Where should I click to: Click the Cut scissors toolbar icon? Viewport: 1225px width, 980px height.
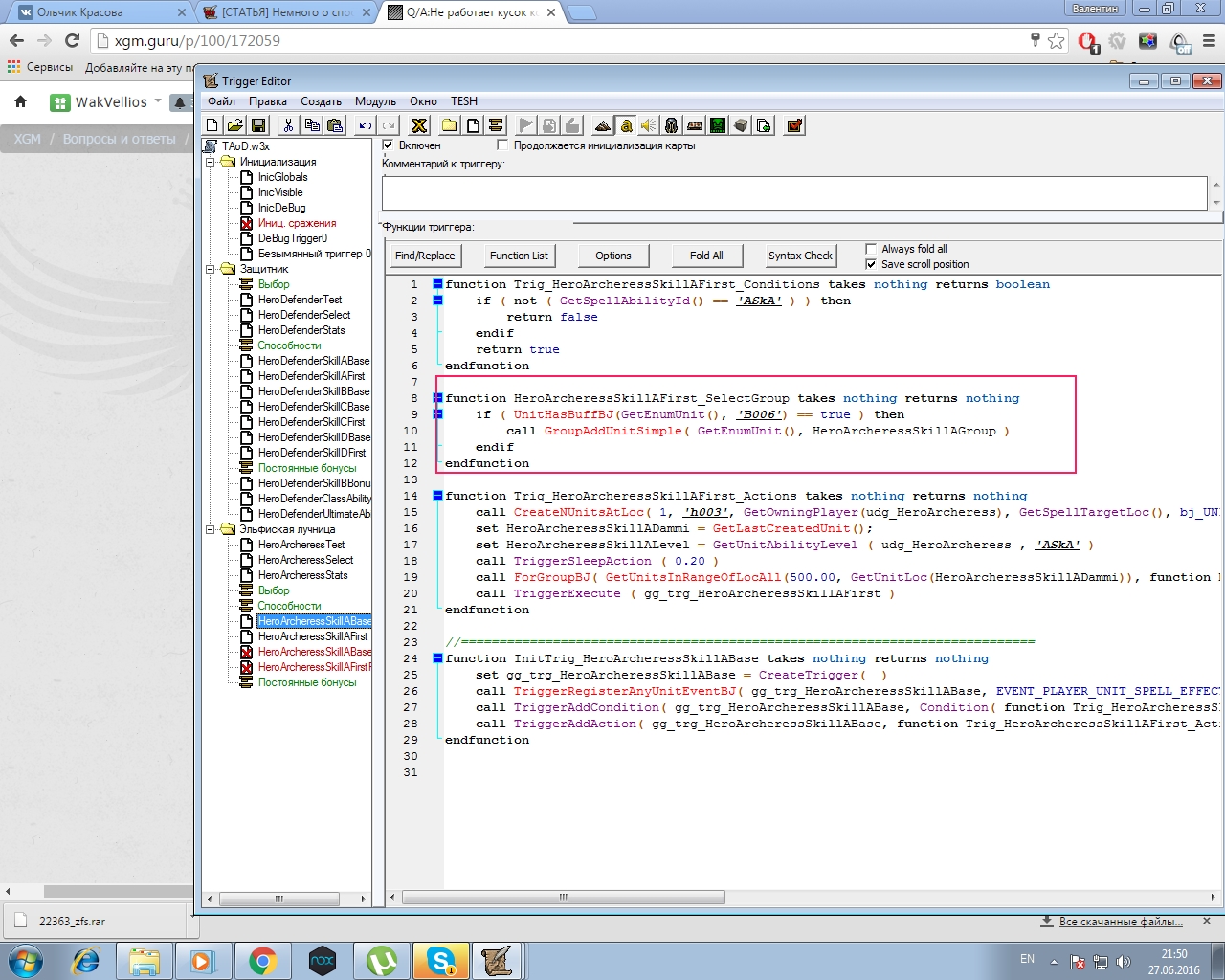(x=288, y=125)
